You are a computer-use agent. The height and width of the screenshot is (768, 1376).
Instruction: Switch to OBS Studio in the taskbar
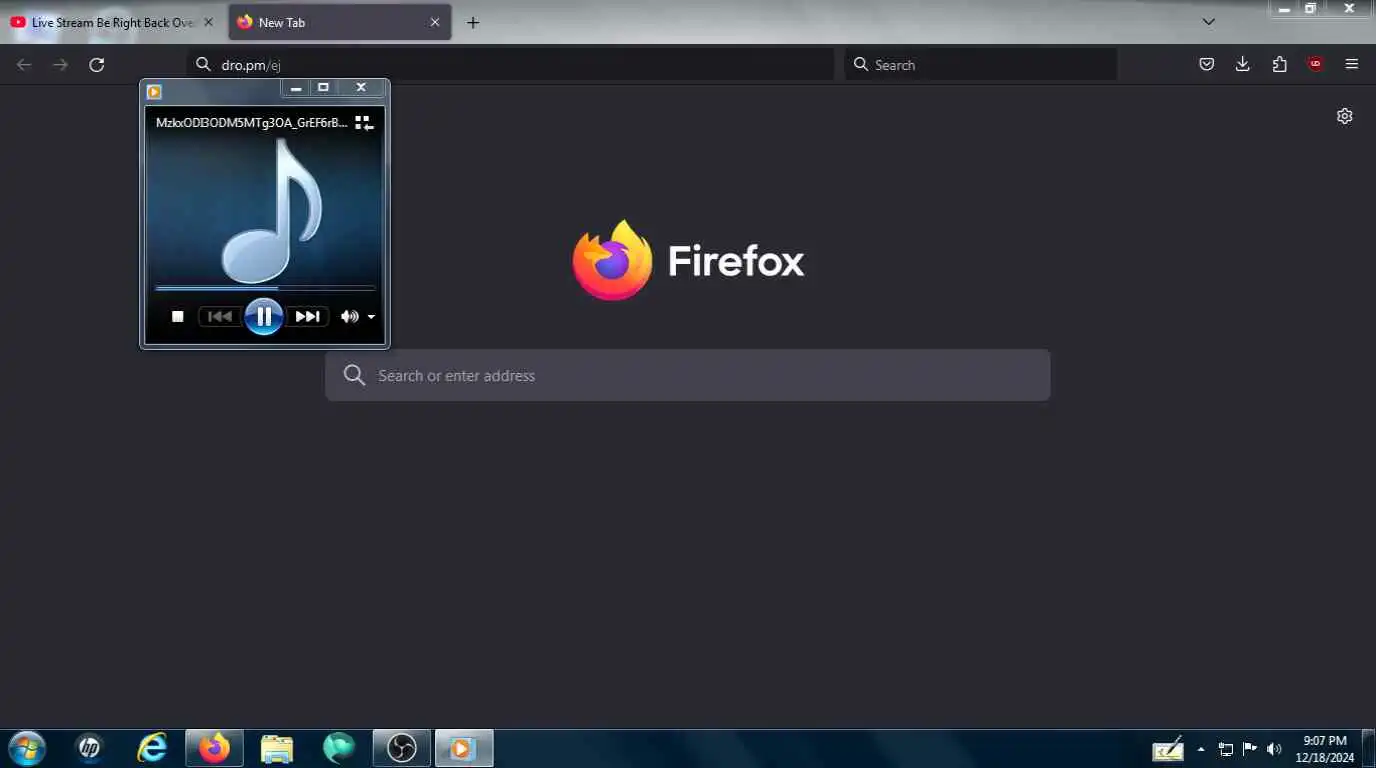click(402, 748)
